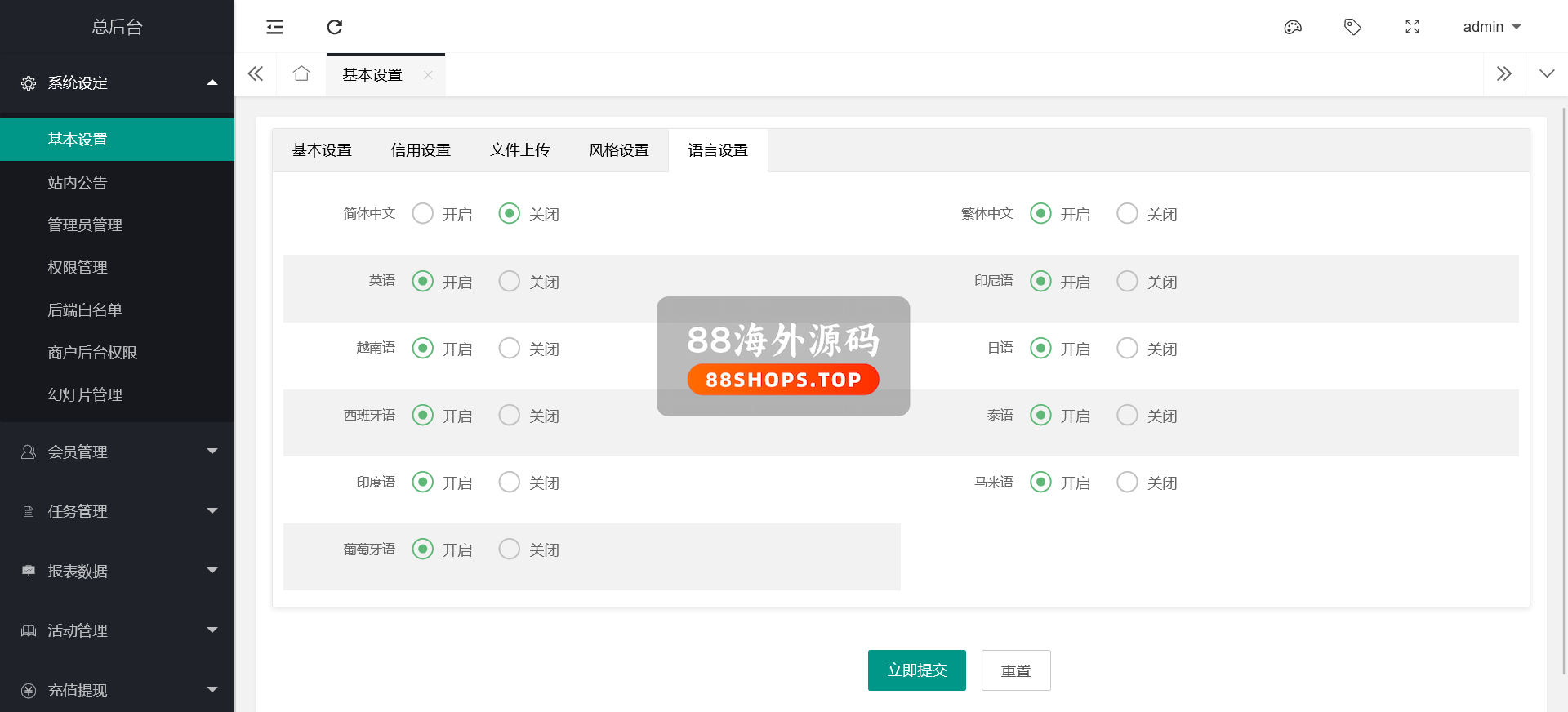The image size is (1568, 712).
Task: Expand the 任务管理 sidebar menu
Action: tap(117, 511)
